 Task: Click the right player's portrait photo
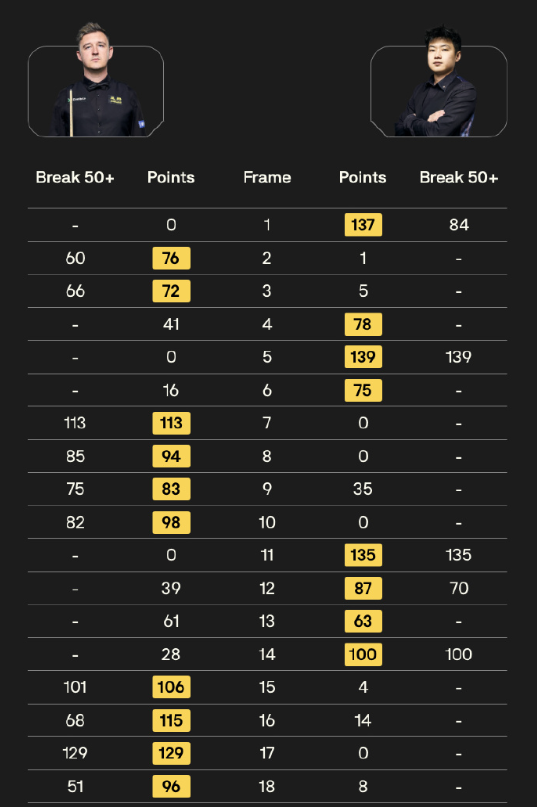(439, 81)
